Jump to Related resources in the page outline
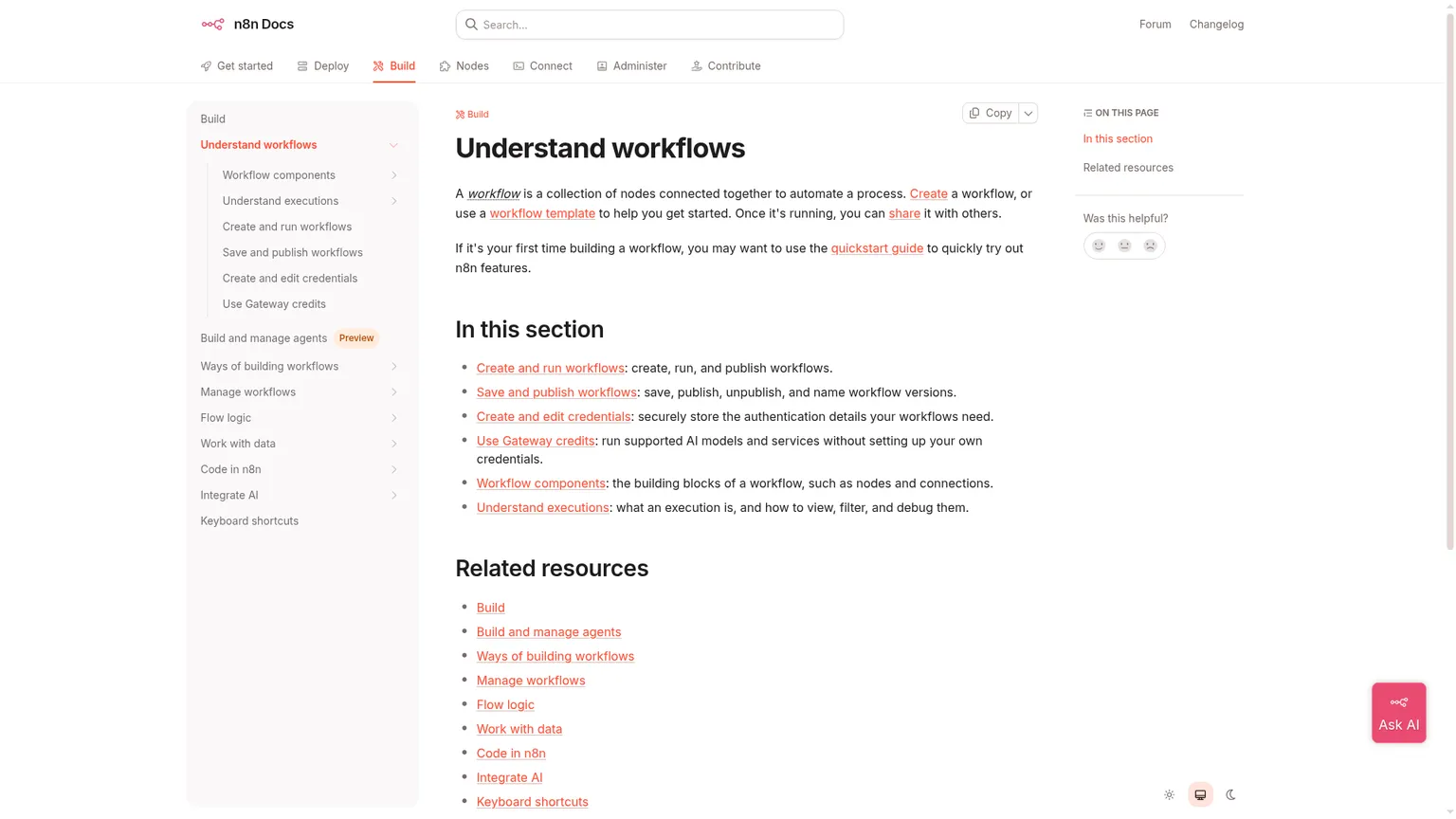Viewport: 1456px width, 819px height. pyautogui.click(x=1128, y=168)
